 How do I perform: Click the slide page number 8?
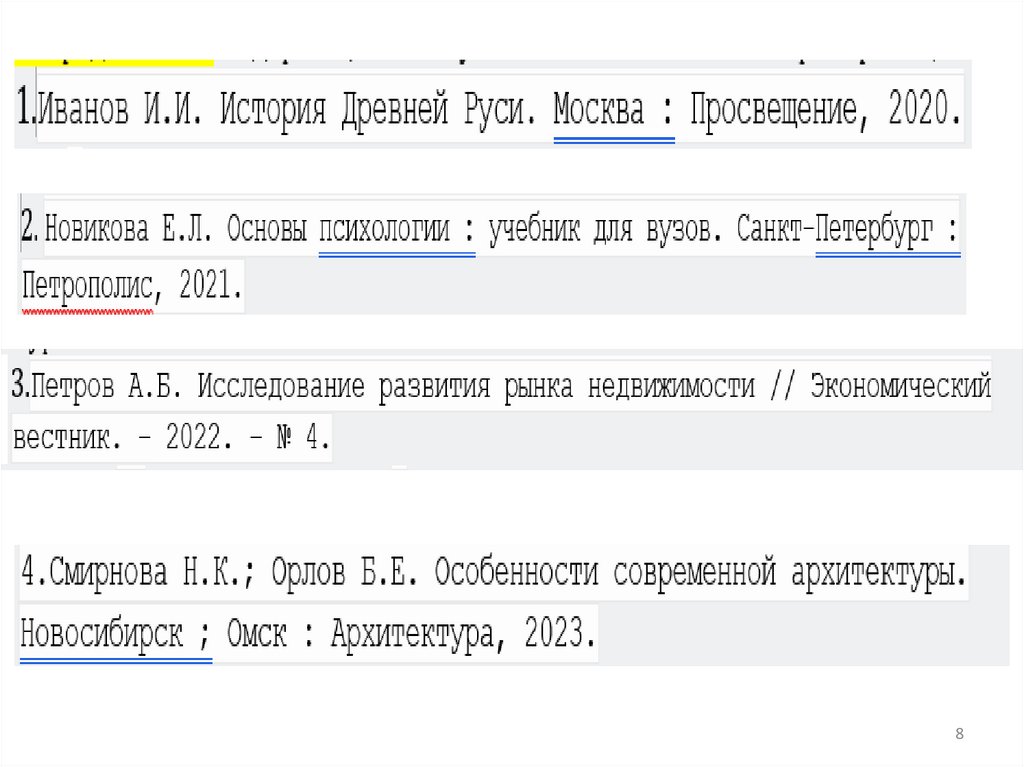[959, 734]
